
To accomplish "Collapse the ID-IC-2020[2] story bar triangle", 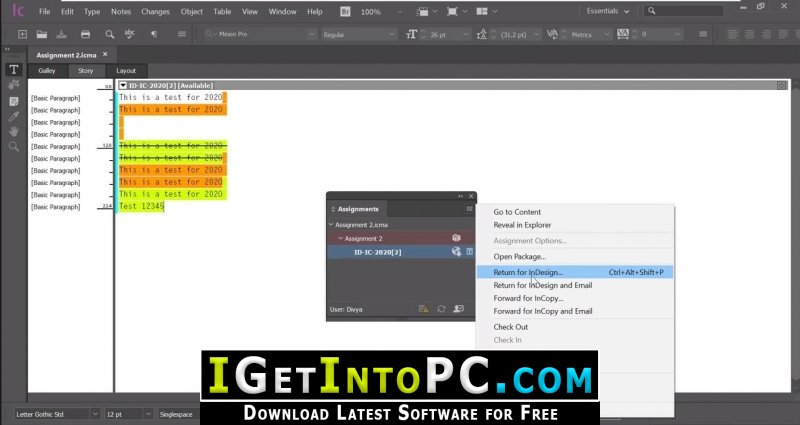I will point(122,86).
